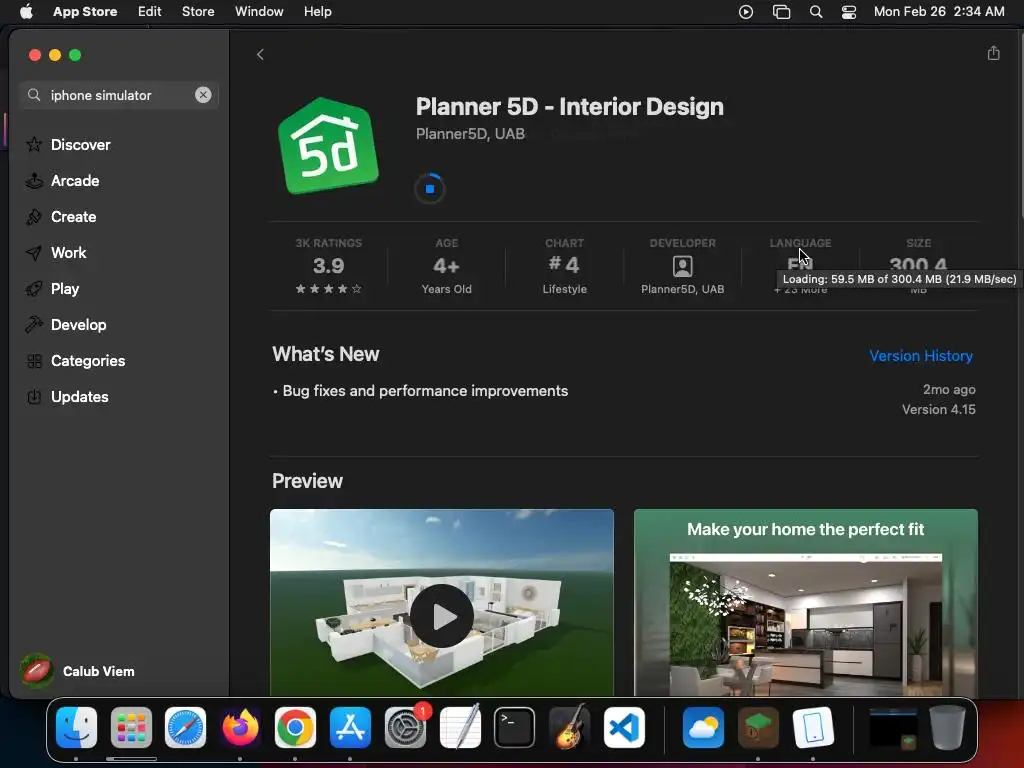This screenshot has width=1024, height=768.
Task: Open the Version History link
Action: pyautogui.click(x=921, y=356)
